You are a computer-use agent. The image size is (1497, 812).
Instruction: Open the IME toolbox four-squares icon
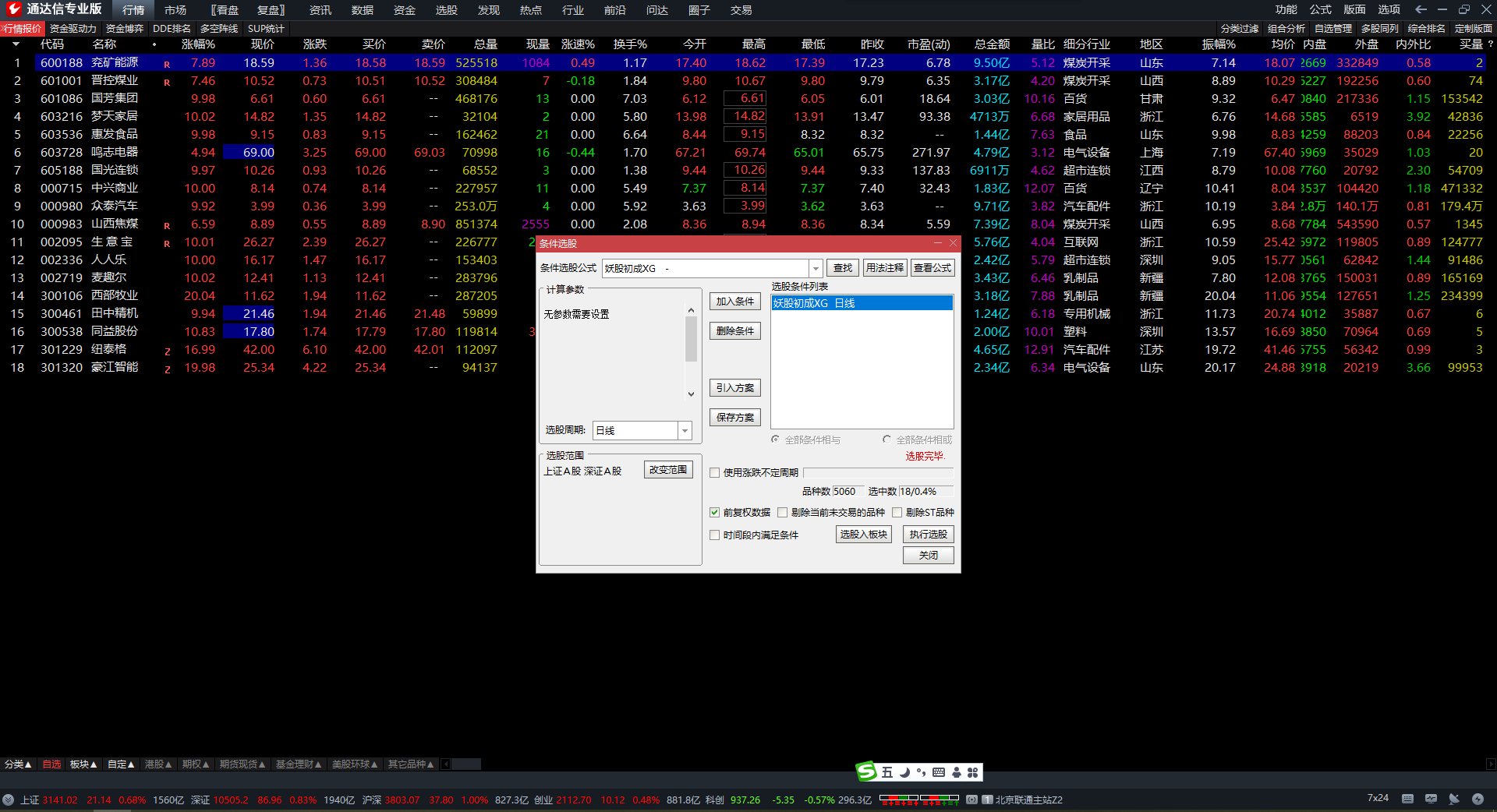(972, 772)
